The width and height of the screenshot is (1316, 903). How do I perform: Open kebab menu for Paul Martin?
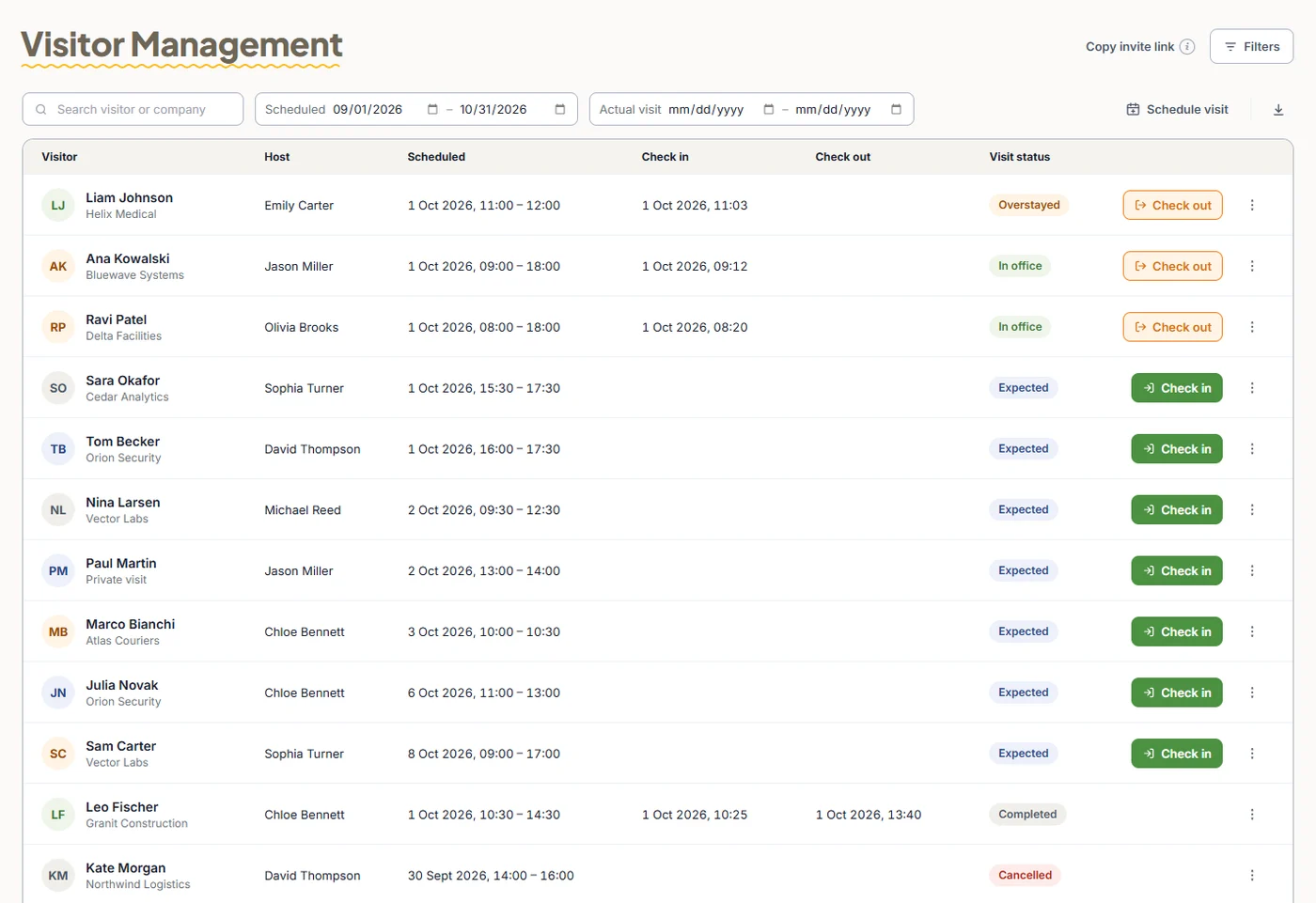coord(1252,570)
